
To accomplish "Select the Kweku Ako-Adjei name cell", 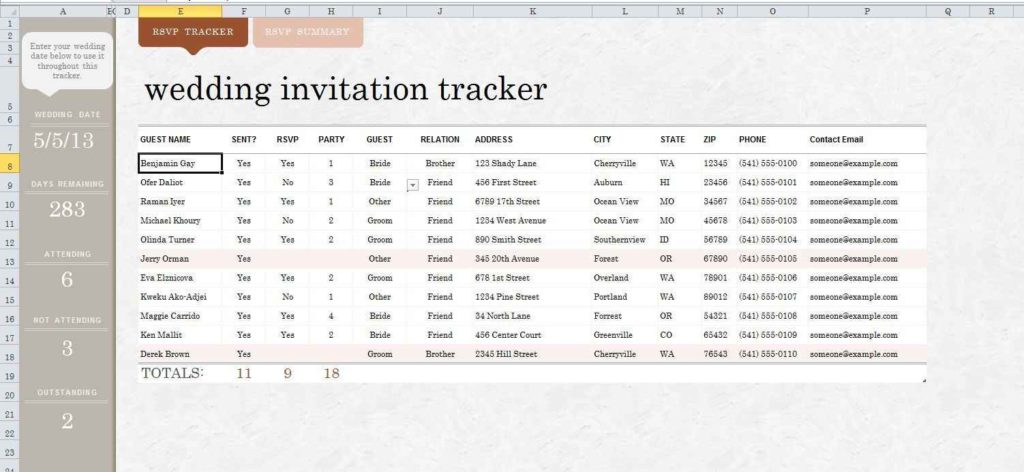I will (180, 297).
